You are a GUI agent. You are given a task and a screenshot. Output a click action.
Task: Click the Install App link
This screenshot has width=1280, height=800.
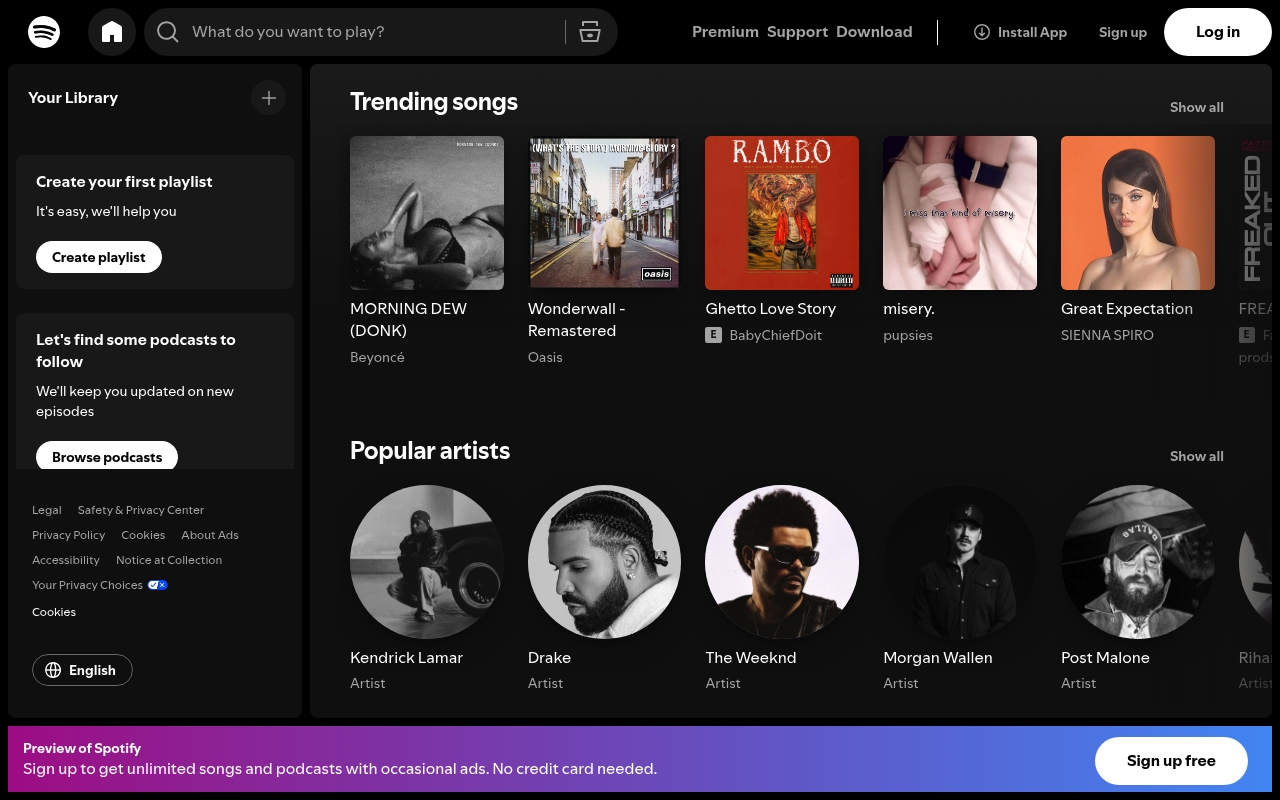[x=1020, y=32]
